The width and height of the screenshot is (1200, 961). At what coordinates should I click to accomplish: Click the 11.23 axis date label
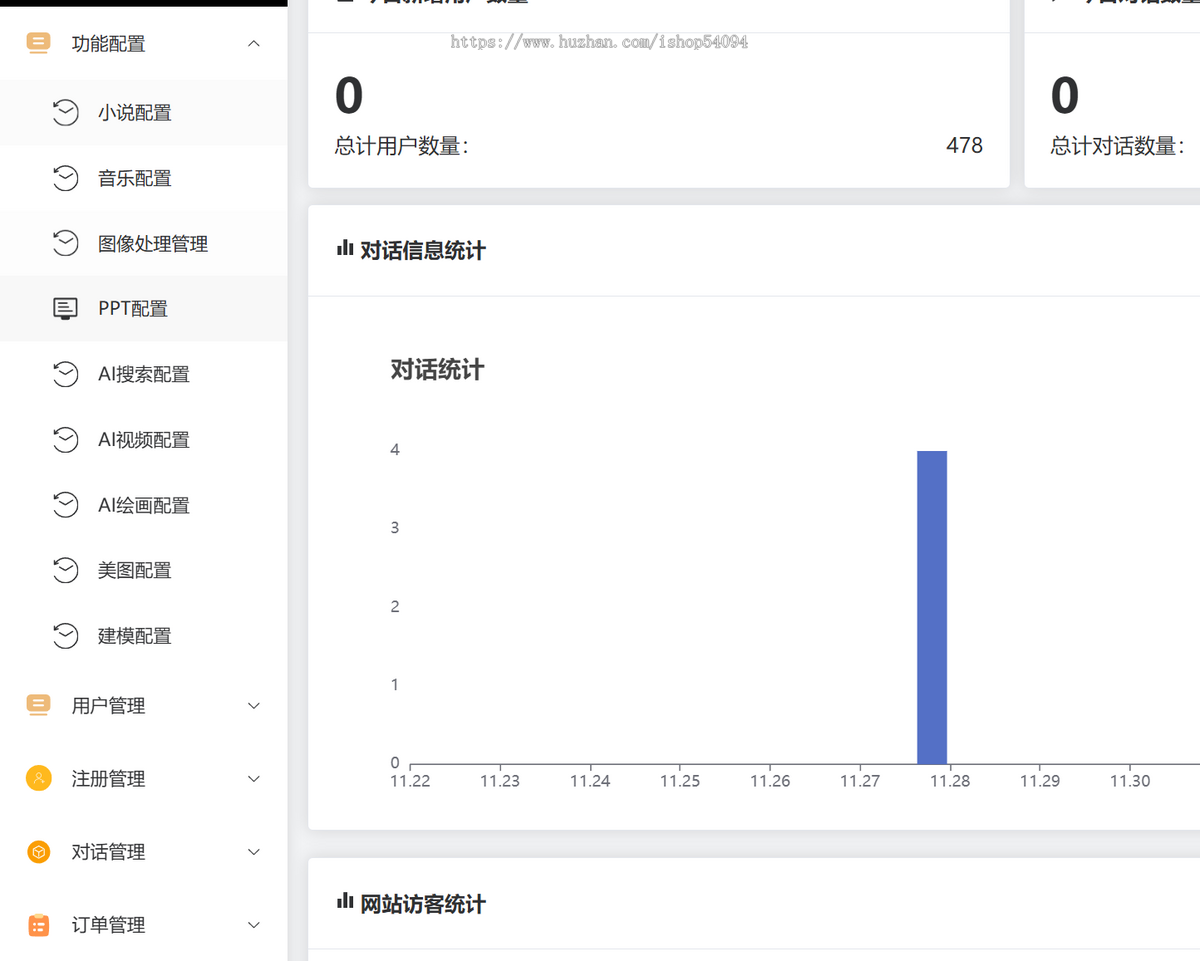(x=500, y=781)
